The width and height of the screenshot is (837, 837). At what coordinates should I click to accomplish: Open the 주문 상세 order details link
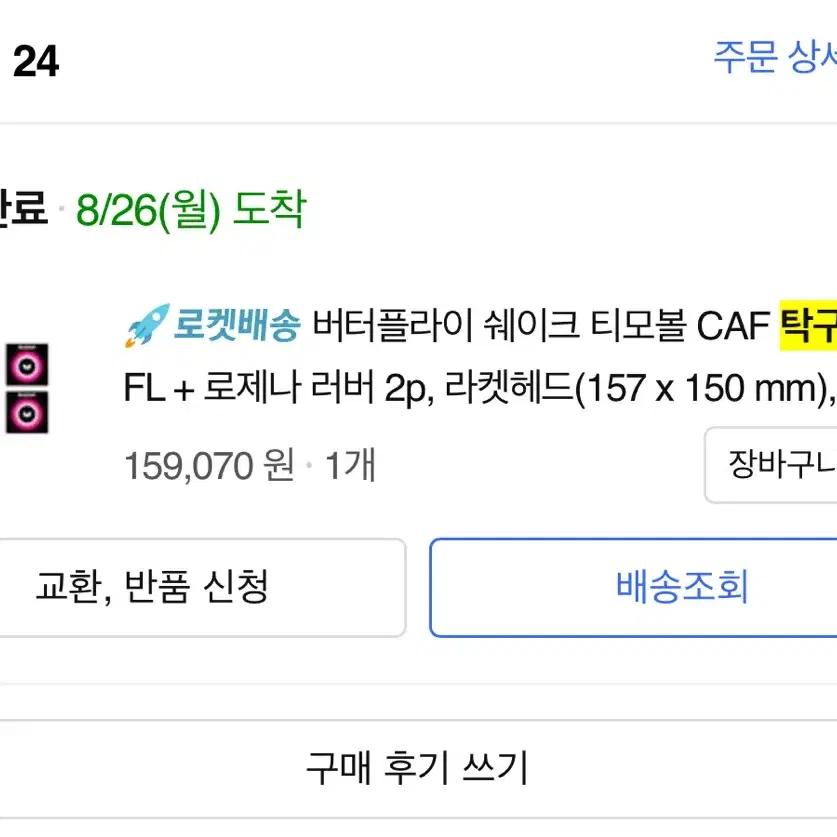(x=775, y=57)
